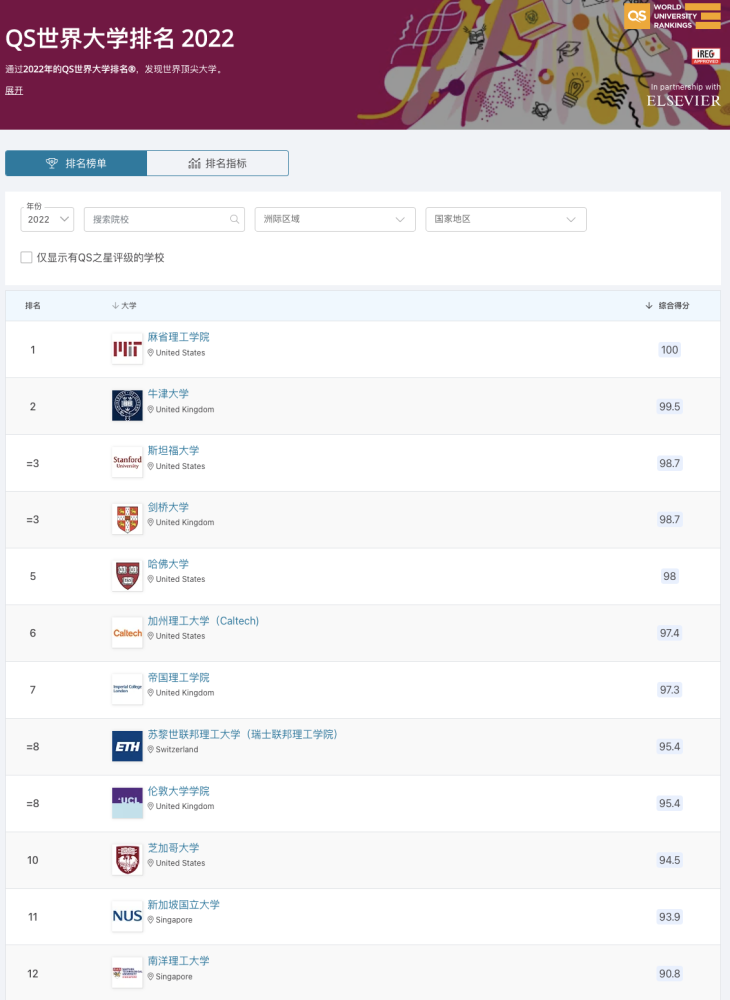Screen dimensions: 730x1000
Task: Enable 仅显示有QS之星评级的学校 checkbox
Action: point(27,258)
